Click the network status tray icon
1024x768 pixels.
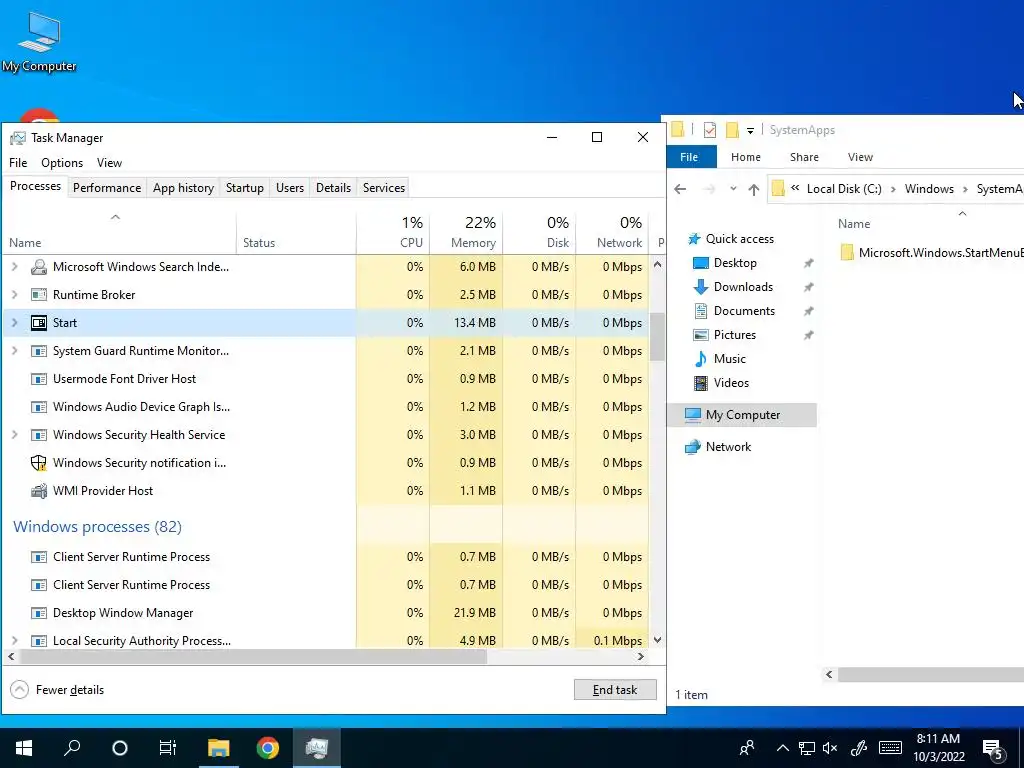[807, 748]
